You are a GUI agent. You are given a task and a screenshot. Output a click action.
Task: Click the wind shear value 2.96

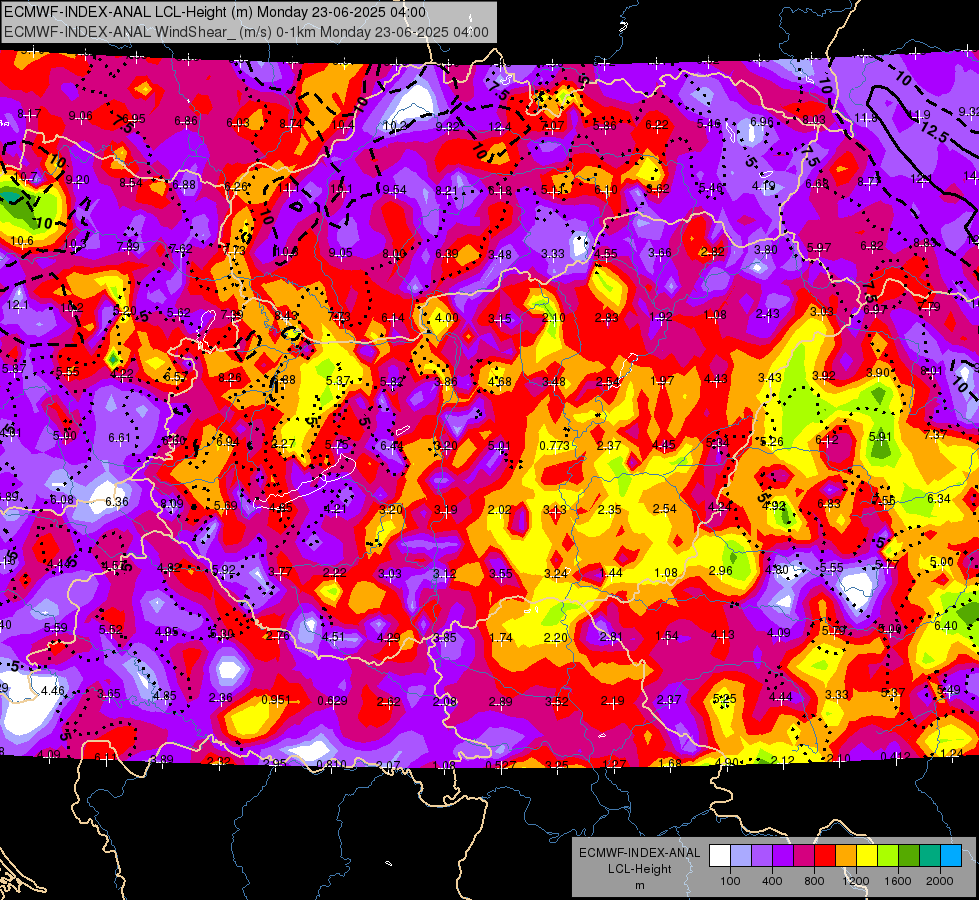pos(721,571)
